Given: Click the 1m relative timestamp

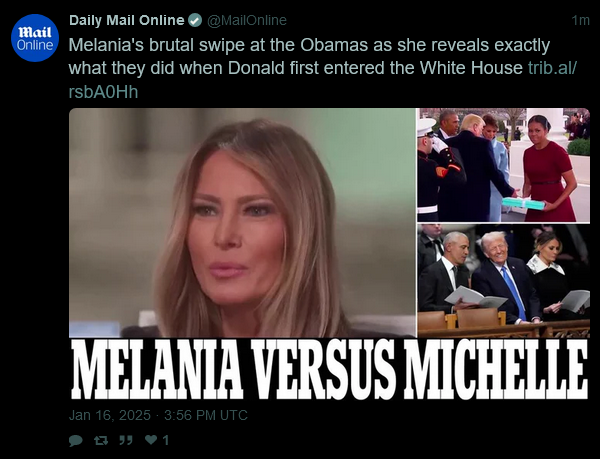Looking at the screenshot, I should [580, 20].
